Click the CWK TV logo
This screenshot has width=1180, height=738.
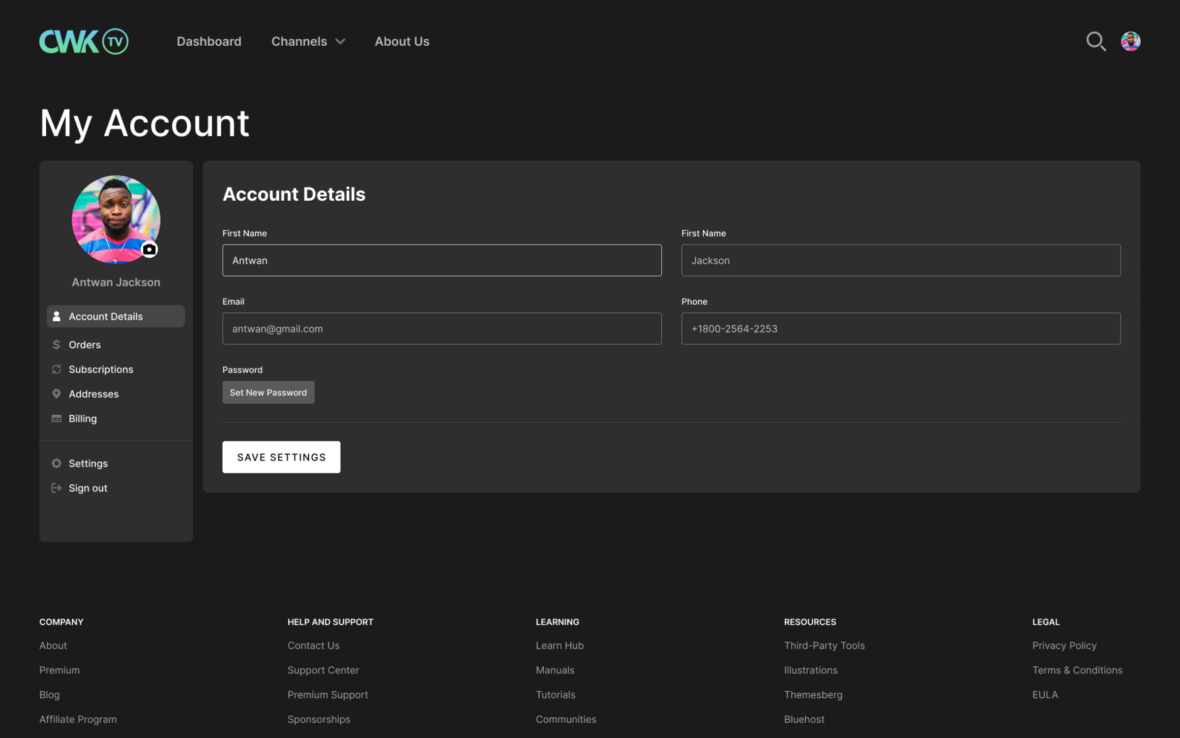click(83, 41)
